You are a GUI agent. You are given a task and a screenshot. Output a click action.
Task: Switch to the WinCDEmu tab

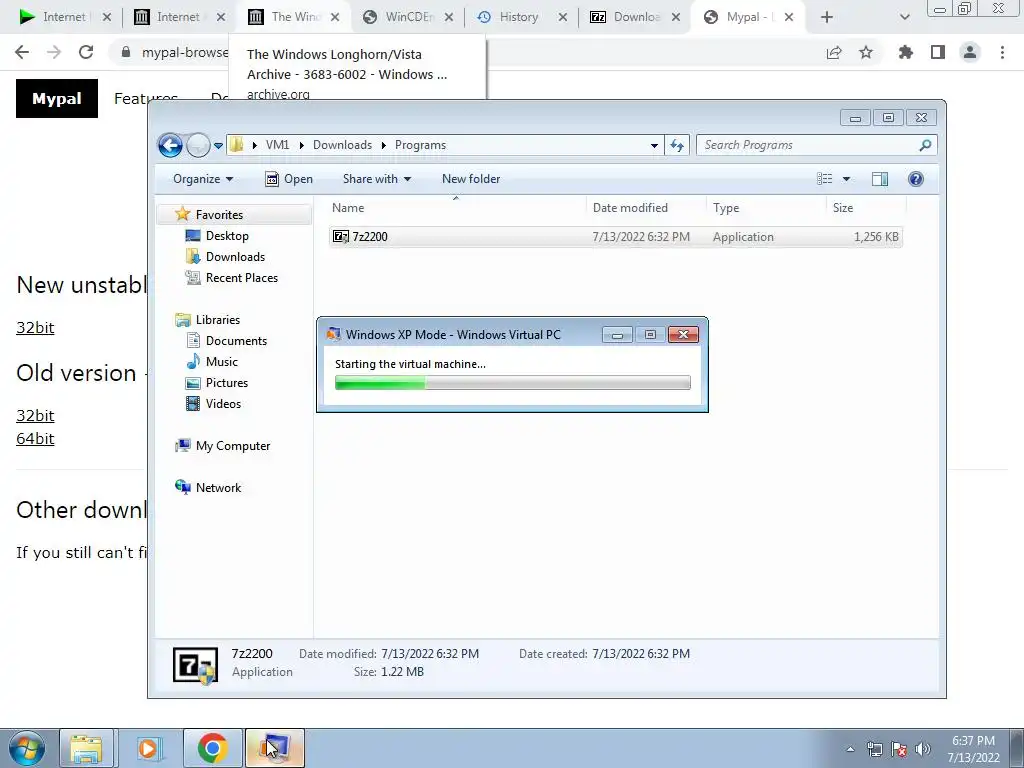pyautogui.click(x=407, y=17)
